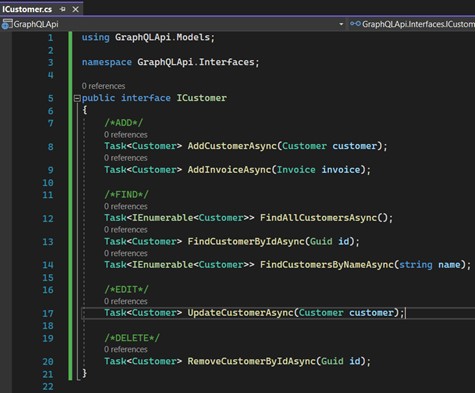Open 0 references lens above UpdateCustomerAsync
This screenshot has height=393, width=475.
coord(126,301)
